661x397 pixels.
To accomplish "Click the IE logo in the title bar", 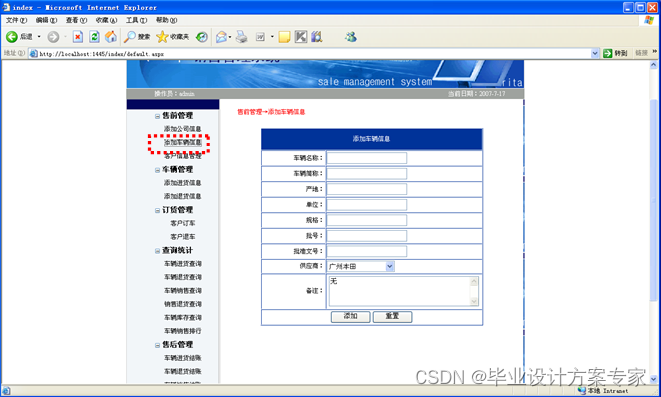I will (x=6, y=7).
